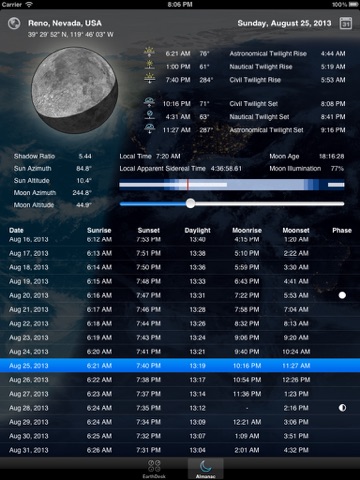Viewport: 360px width, 480px height.
Task: Click the Shadow Ratio label
Action: [x=34, y=156]
